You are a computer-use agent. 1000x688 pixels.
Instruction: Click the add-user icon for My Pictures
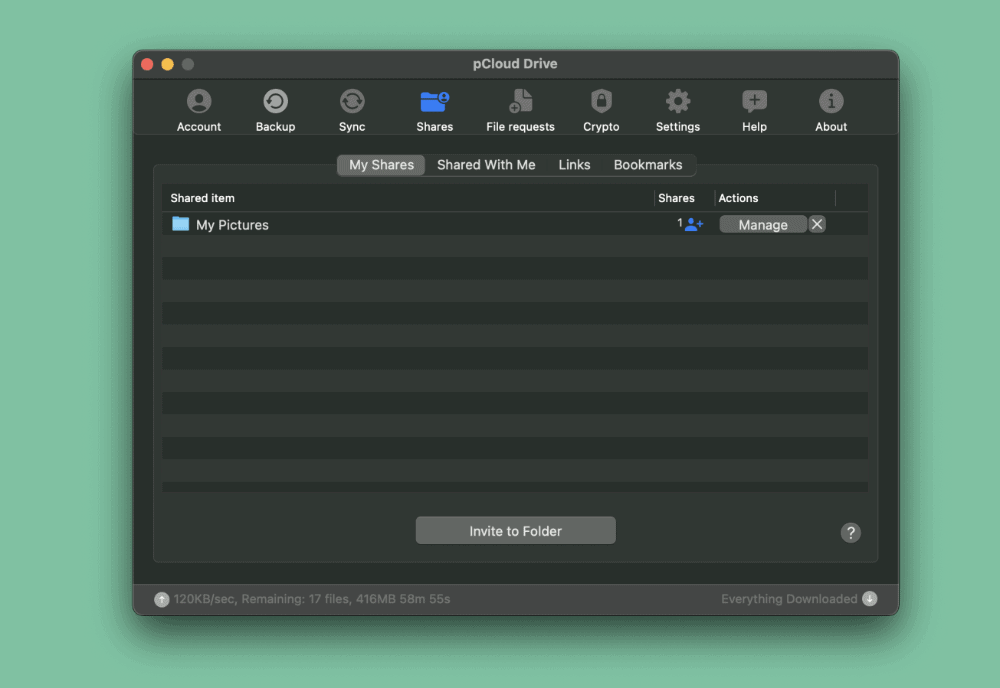[x=694, y=224]
